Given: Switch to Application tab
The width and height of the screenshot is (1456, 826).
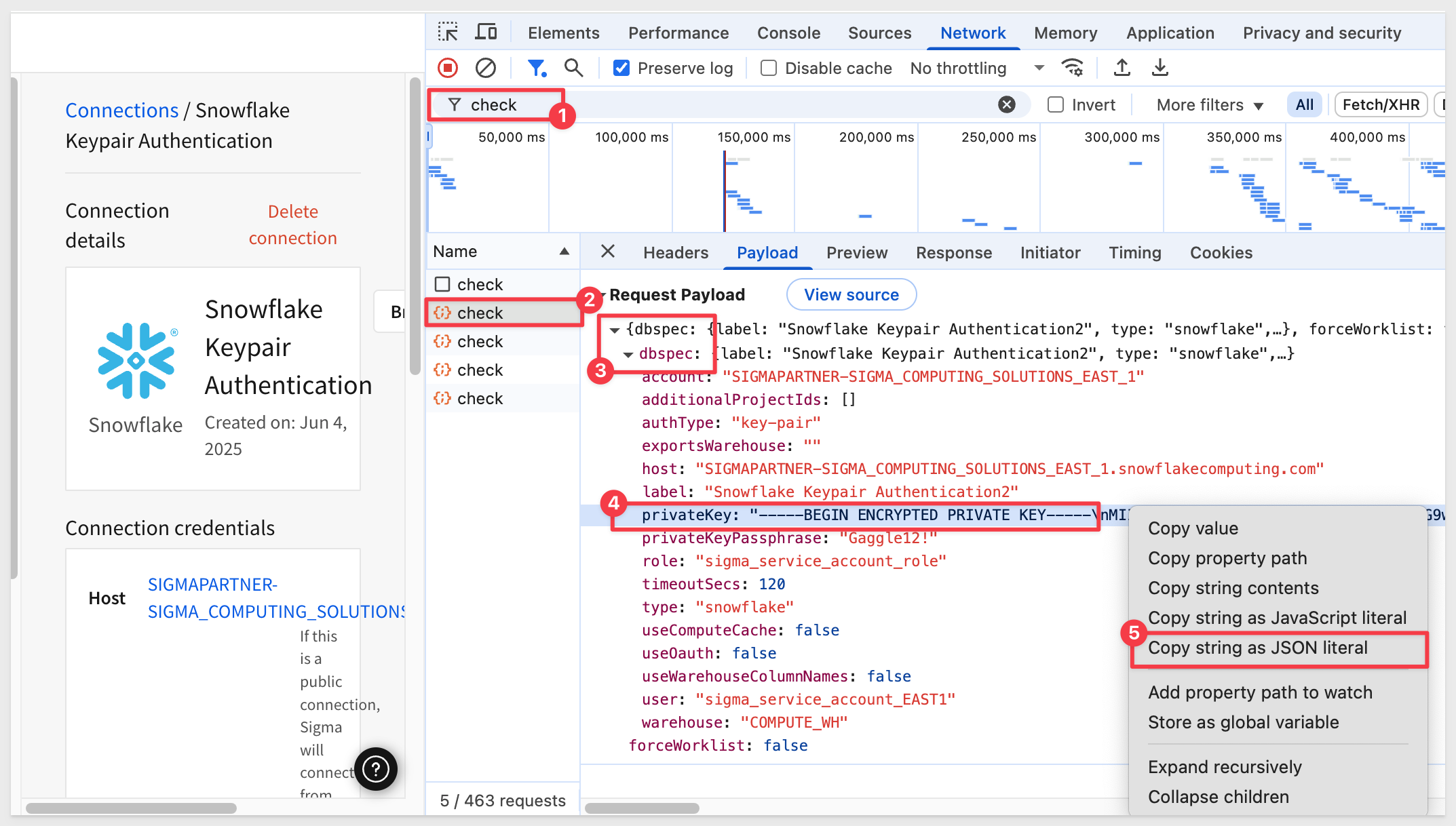Looking at the screenshot, I should [x=1170, y=33].
